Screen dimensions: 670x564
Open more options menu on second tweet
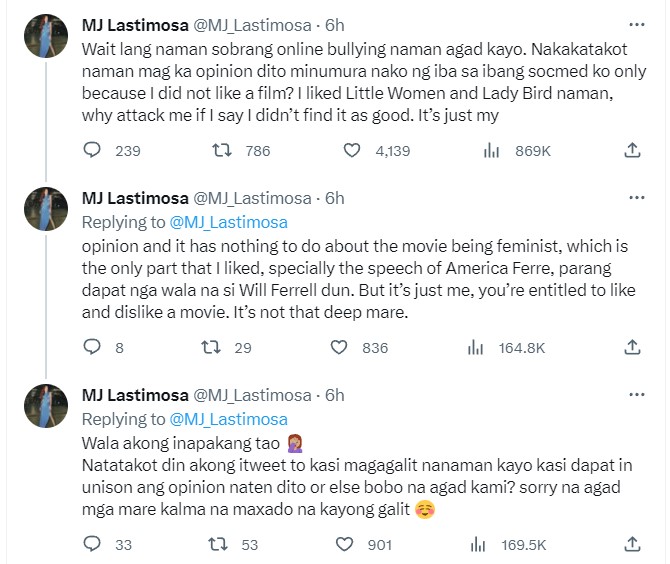[x=636, y=197]
